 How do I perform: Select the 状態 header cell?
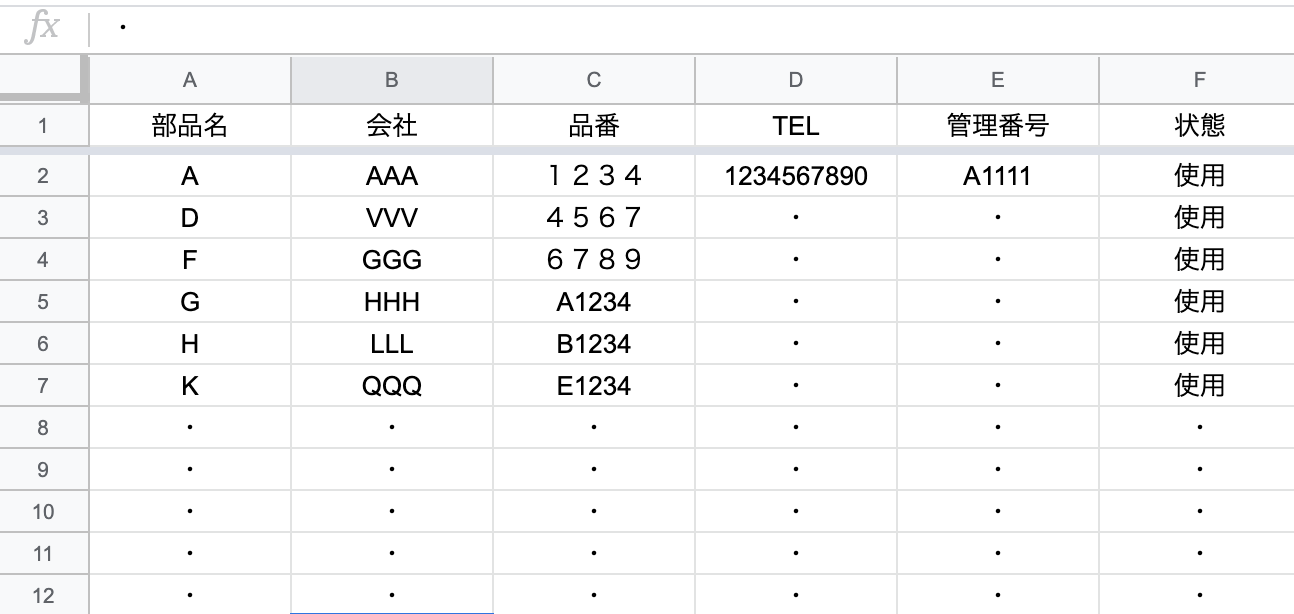tap(1198, 126)
